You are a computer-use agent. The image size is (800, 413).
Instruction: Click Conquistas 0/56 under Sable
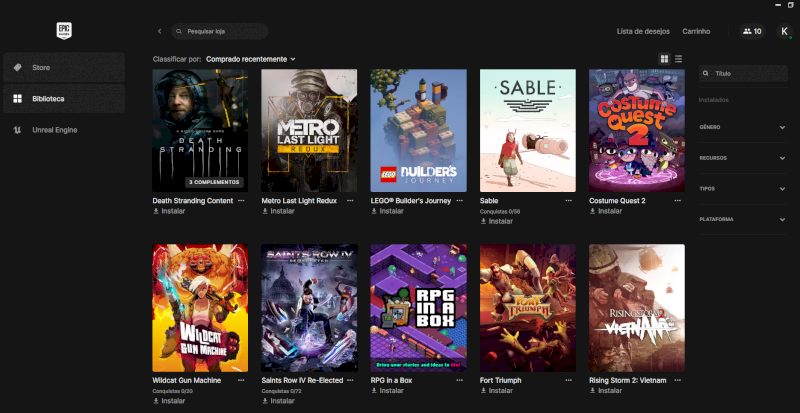point(500,211)
